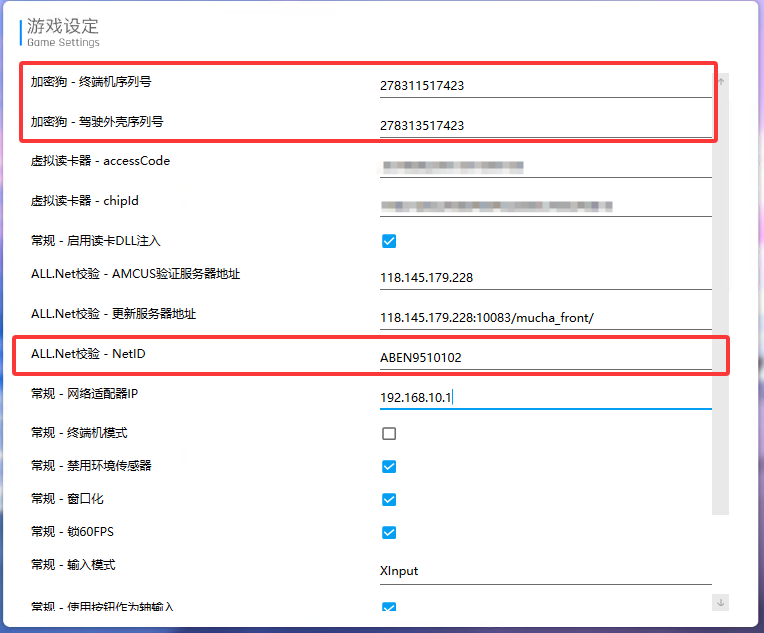Click the 虚拟读卡器 chipId field
The image size is (764, 633).
(545, 206)
